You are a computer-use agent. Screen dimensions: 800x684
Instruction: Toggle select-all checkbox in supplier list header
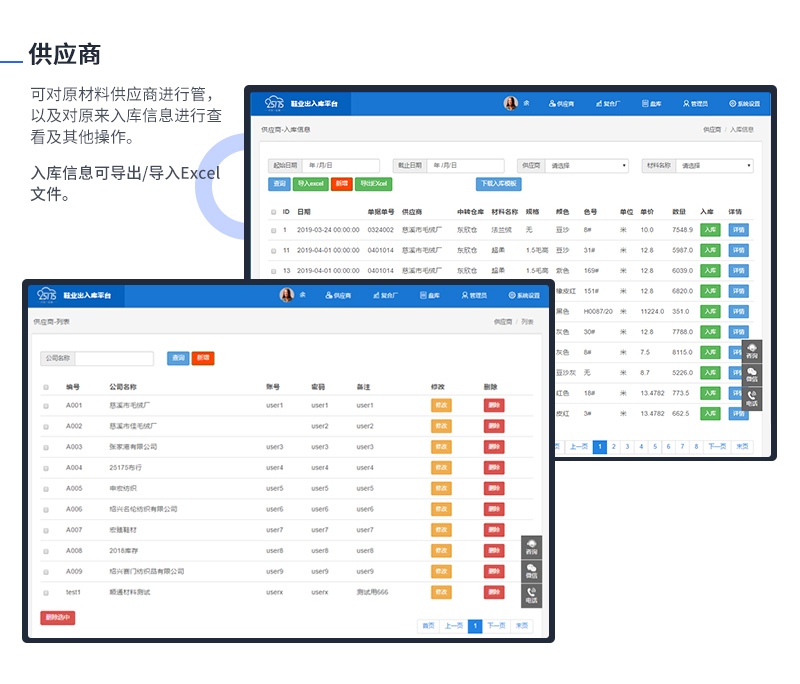pos(46,387)
